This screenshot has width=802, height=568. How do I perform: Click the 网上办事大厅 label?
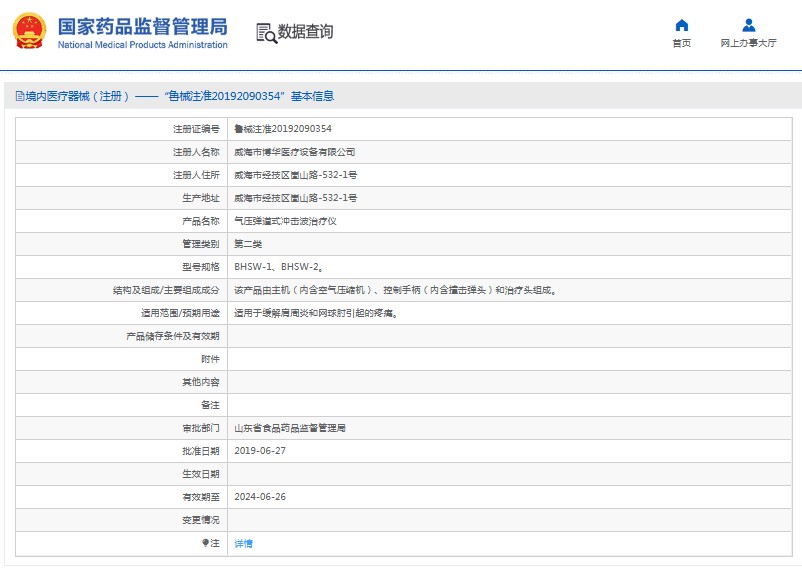(x=749, y=43)
